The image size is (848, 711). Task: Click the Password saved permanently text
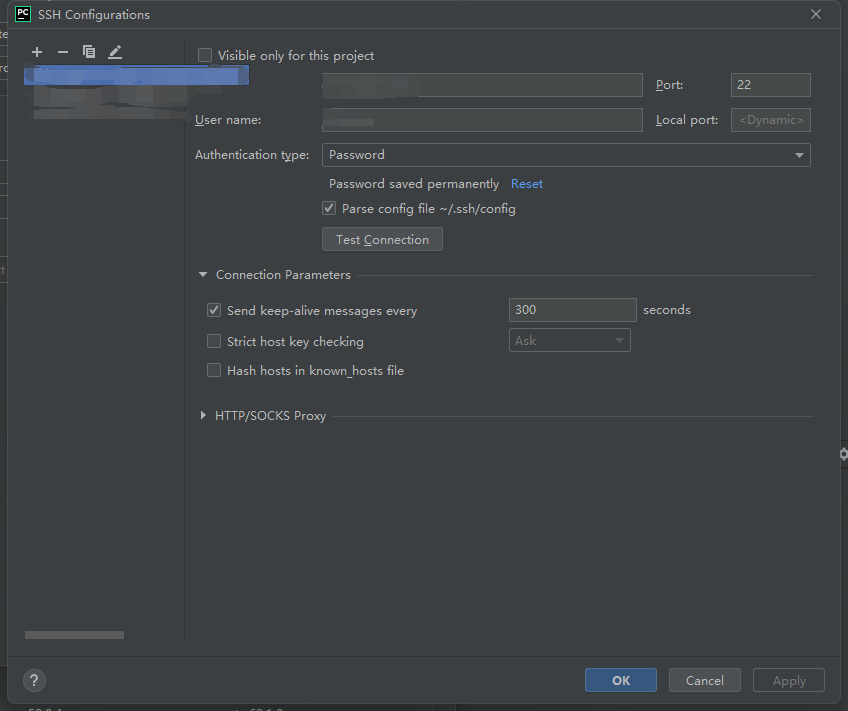point(414,184)
